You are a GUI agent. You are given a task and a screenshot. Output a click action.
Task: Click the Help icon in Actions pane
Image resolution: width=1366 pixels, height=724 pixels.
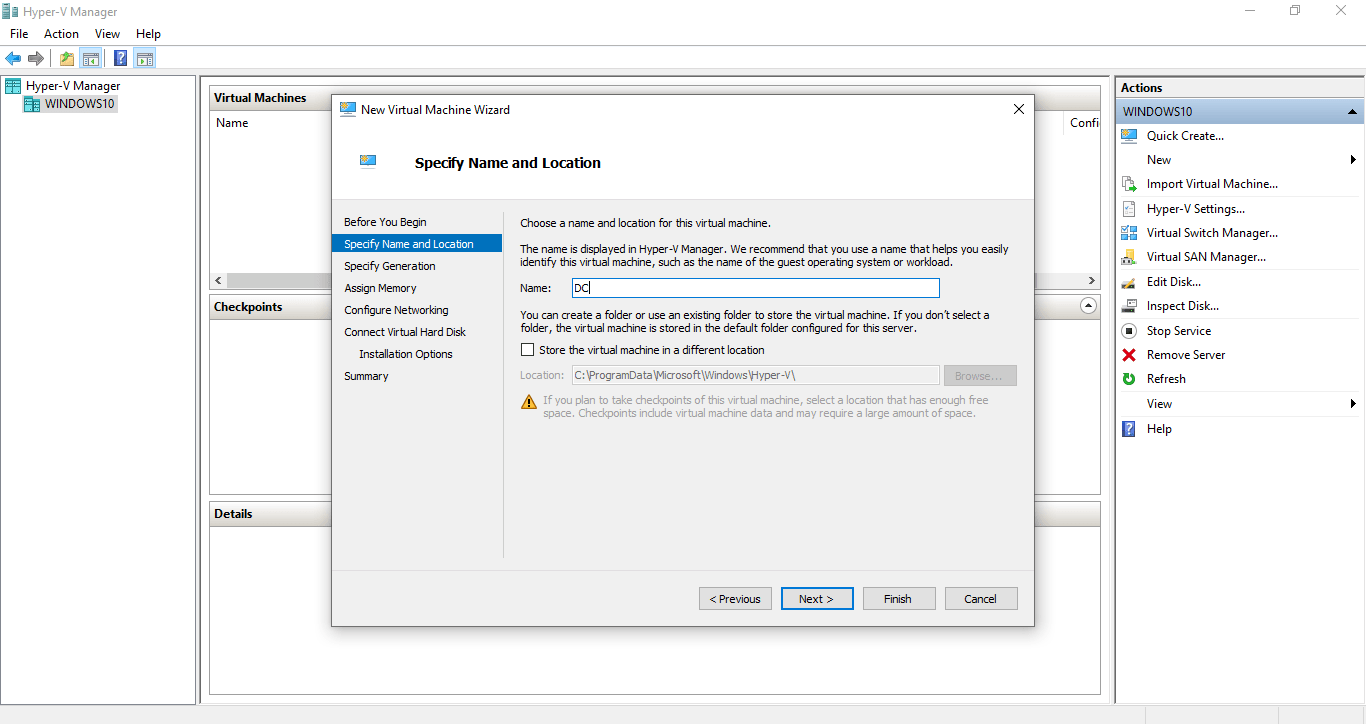point(1130,429)
